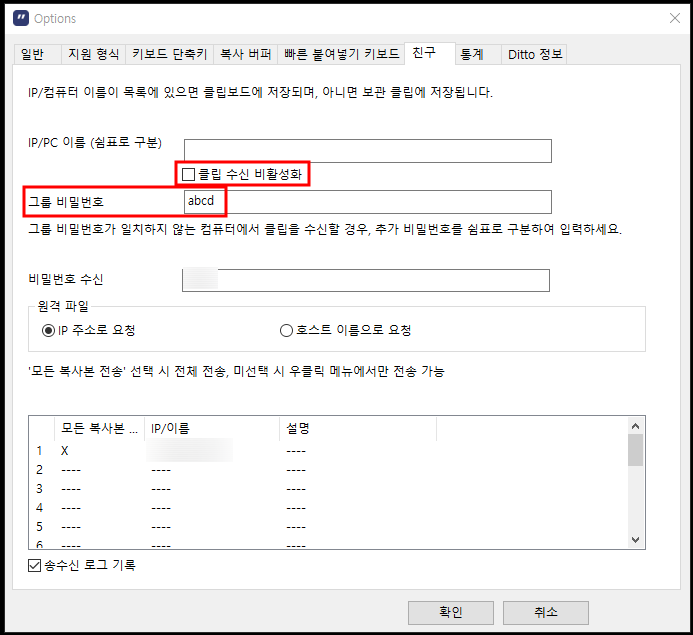Toggle the 클립 수신 비활성화 checkbox

(189, 174)
